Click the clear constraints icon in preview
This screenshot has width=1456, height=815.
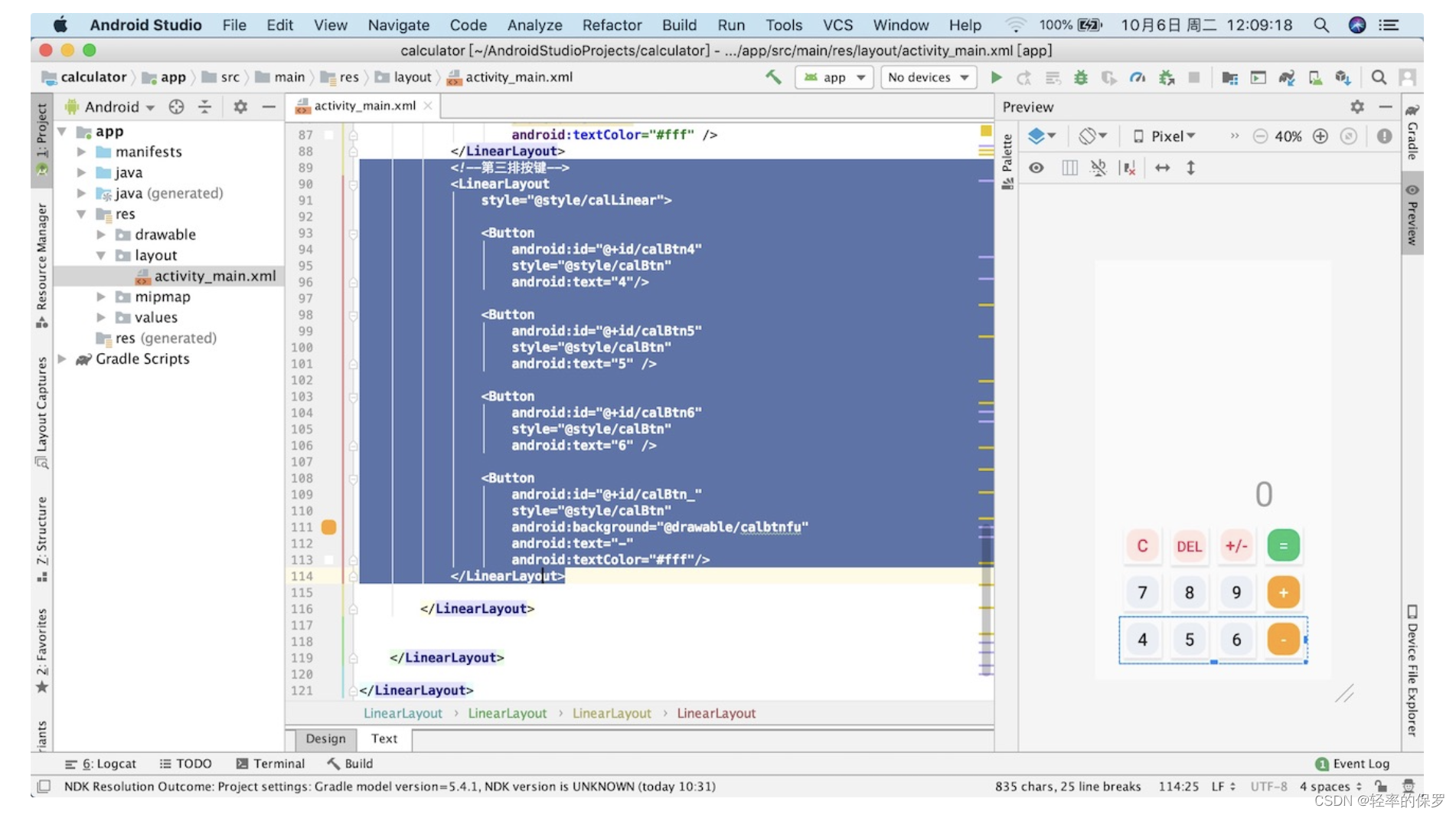[1128, 168]
